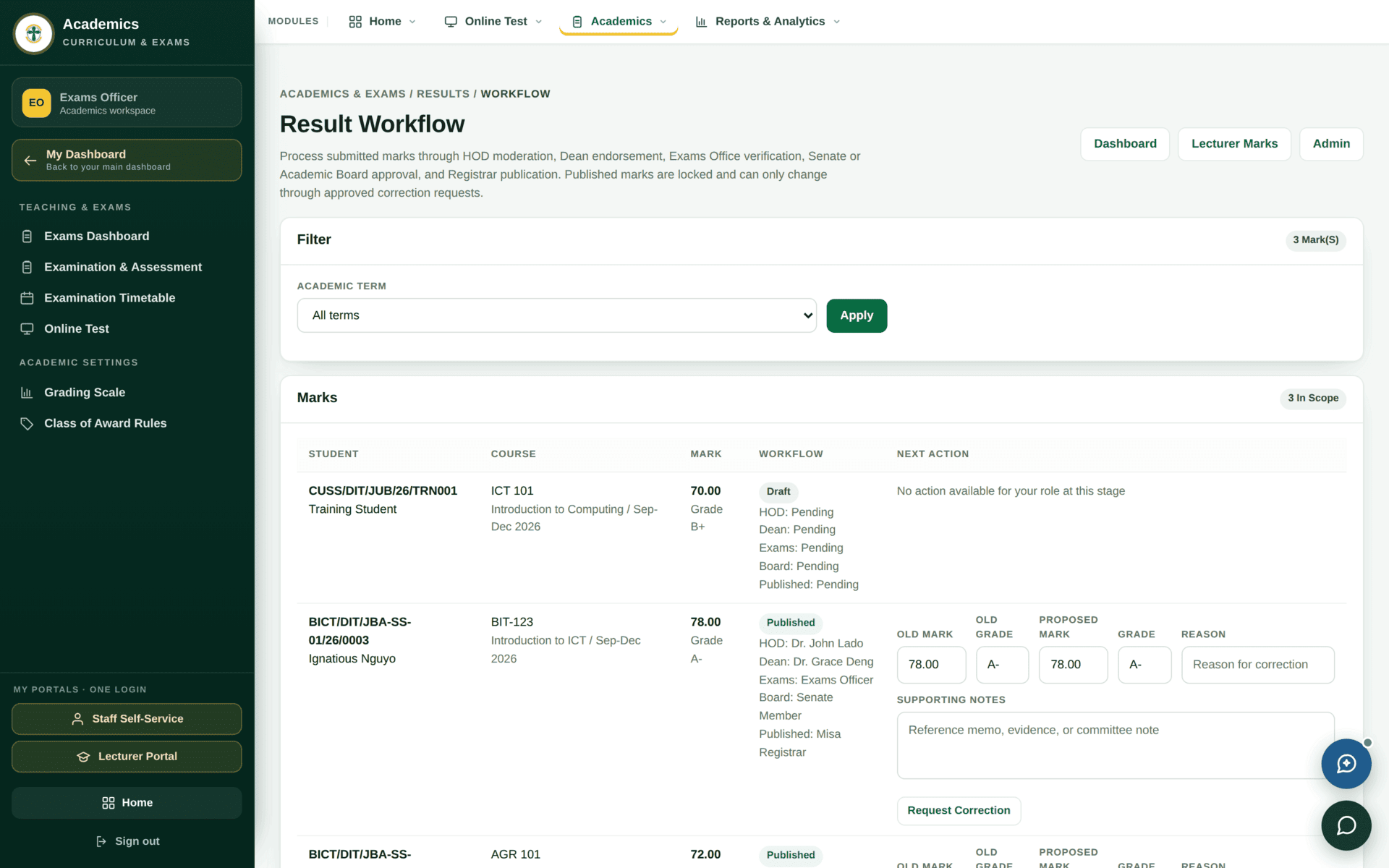Click the back arrow on My Dashboard
Screen dimensions: 1389x868
pos(30,161)
